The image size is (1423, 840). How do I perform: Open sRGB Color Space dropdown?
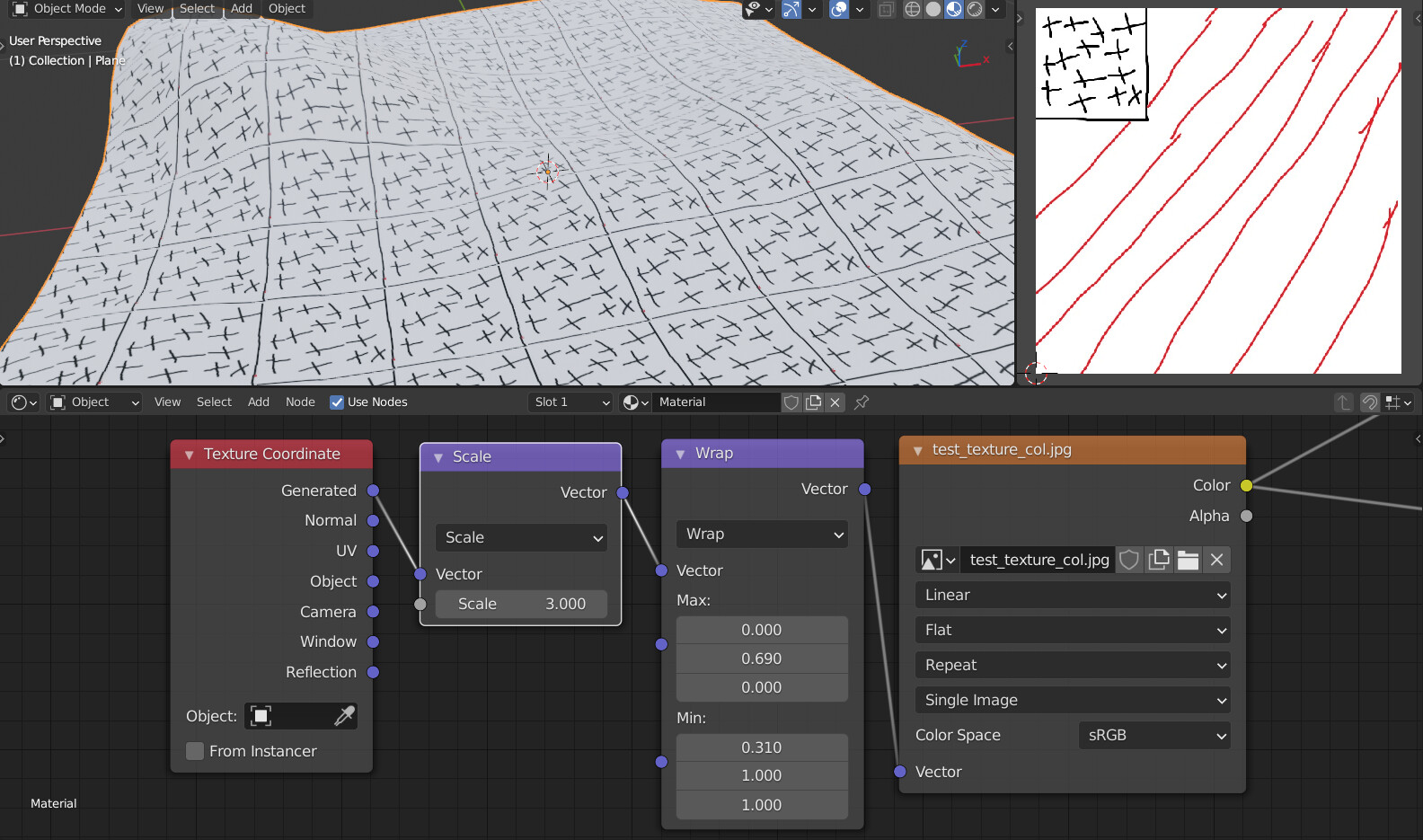tap(1154, 735)
